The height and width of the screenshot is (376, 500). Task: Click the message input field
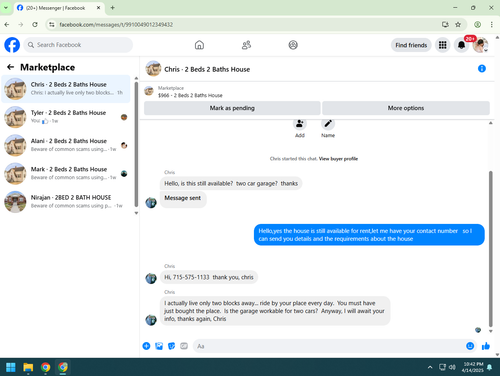[329, 346]
